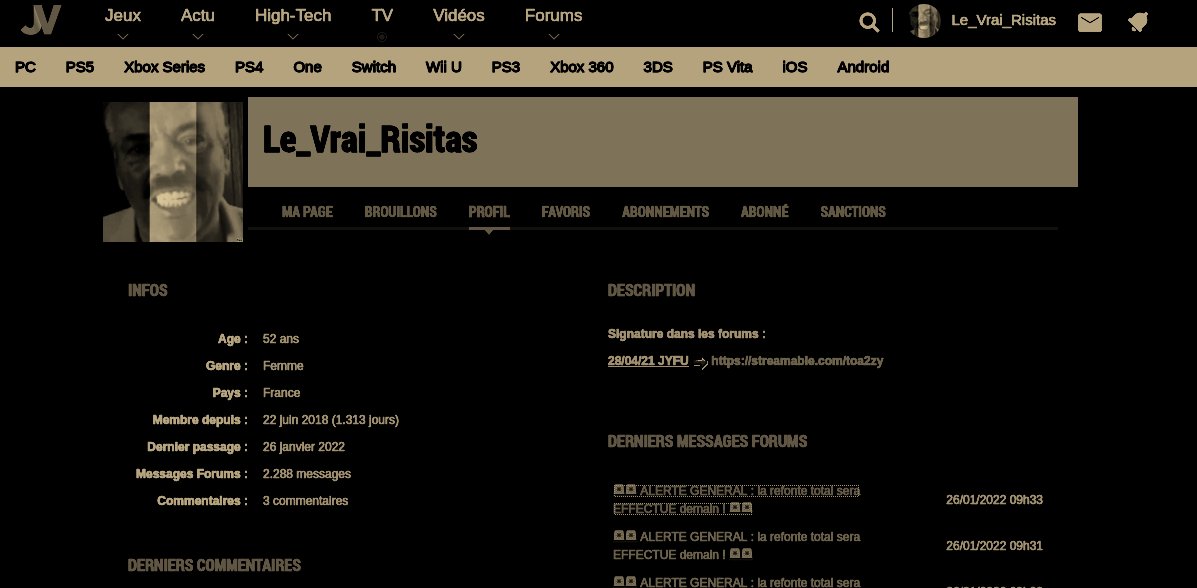Viewport: 1197px width, 588px height.
Task: Click the Femme genre value
Action: click(x=283, y=366)
